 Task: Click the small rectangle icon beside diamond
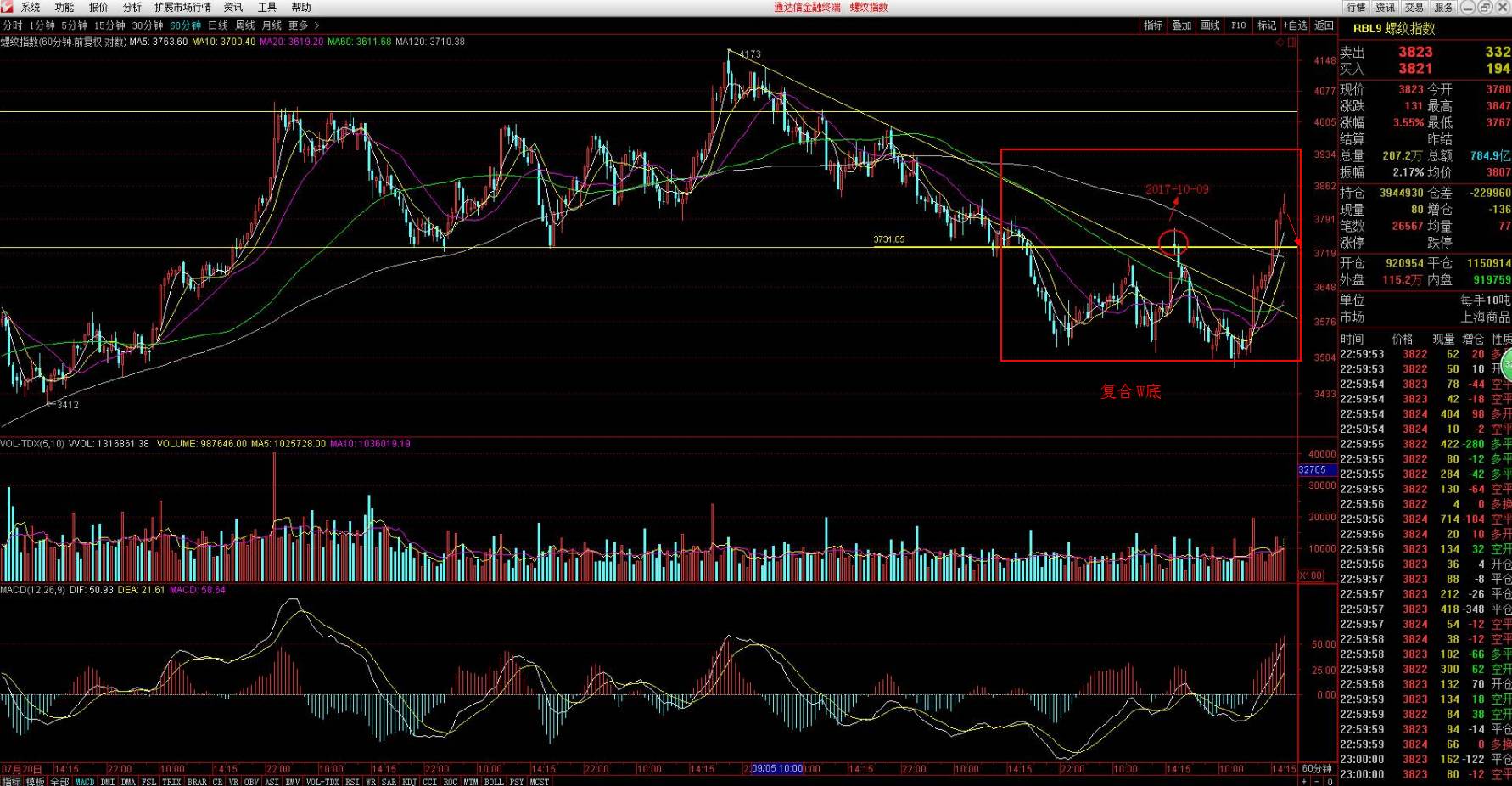tap(1291, 42)
